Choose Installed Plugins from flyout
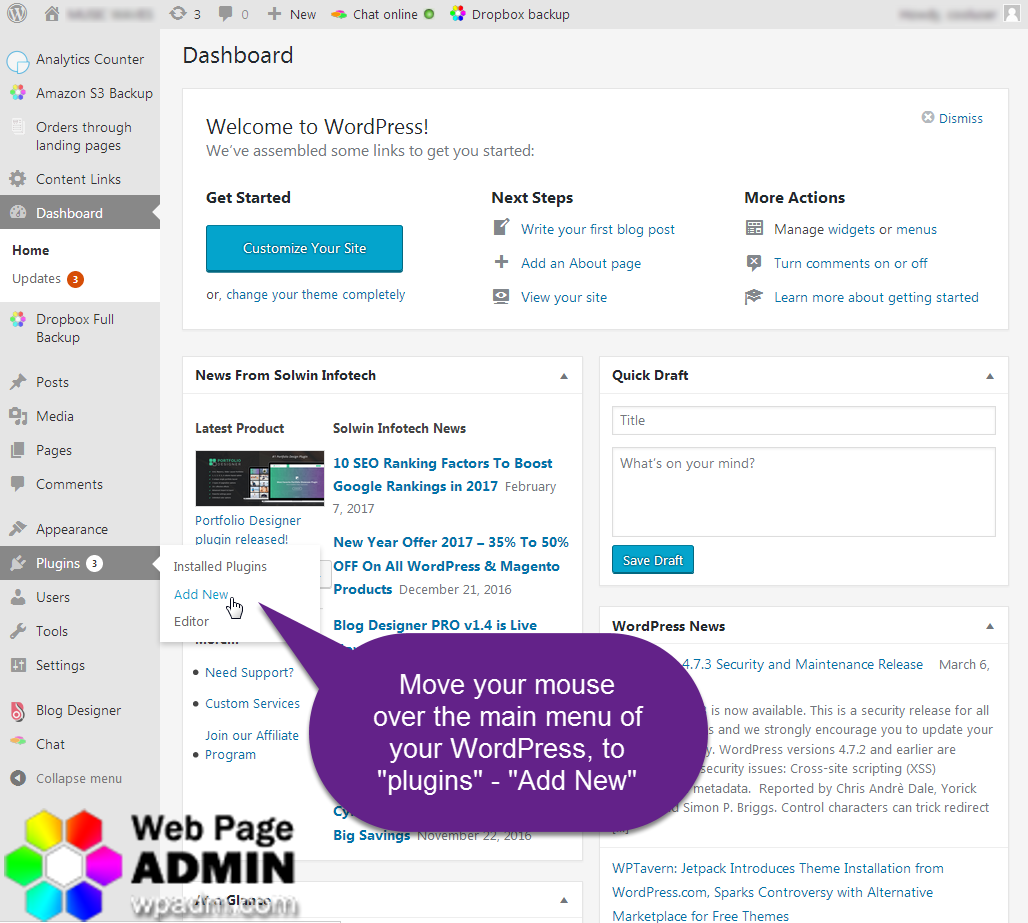The height and width of the screenshot is (923, 1028). [x=220, y=566]
